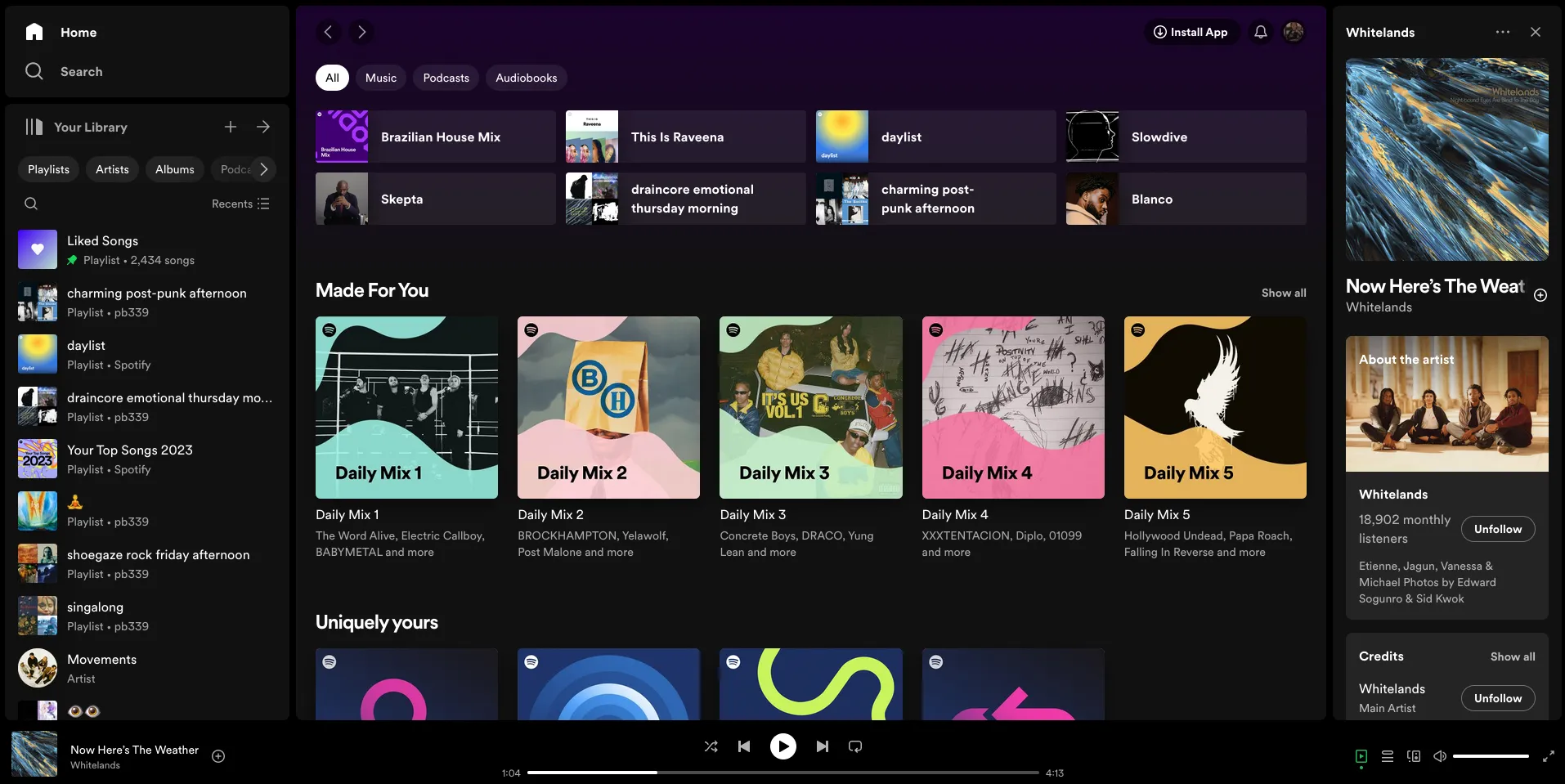Open Brazilian House Mix shortcut

coord(436,137)
